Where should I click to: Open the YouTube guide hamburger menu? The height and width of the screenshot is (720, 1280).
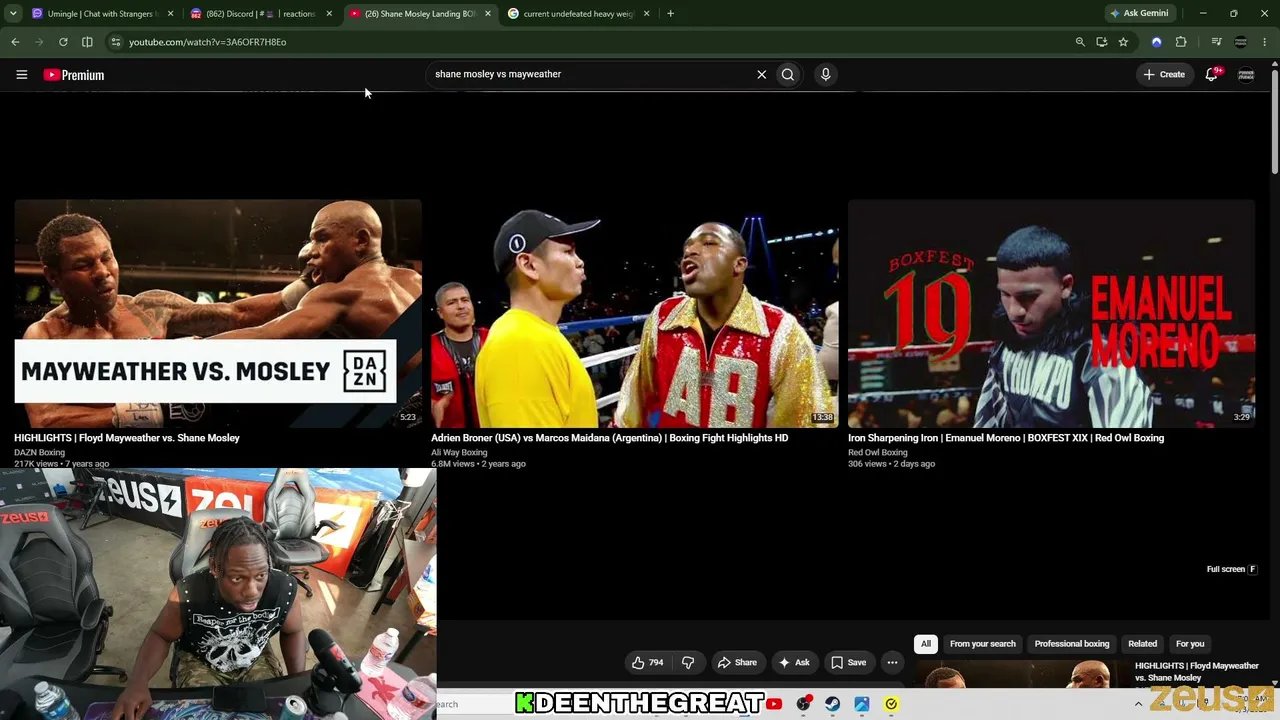click(x=21, y=75)
